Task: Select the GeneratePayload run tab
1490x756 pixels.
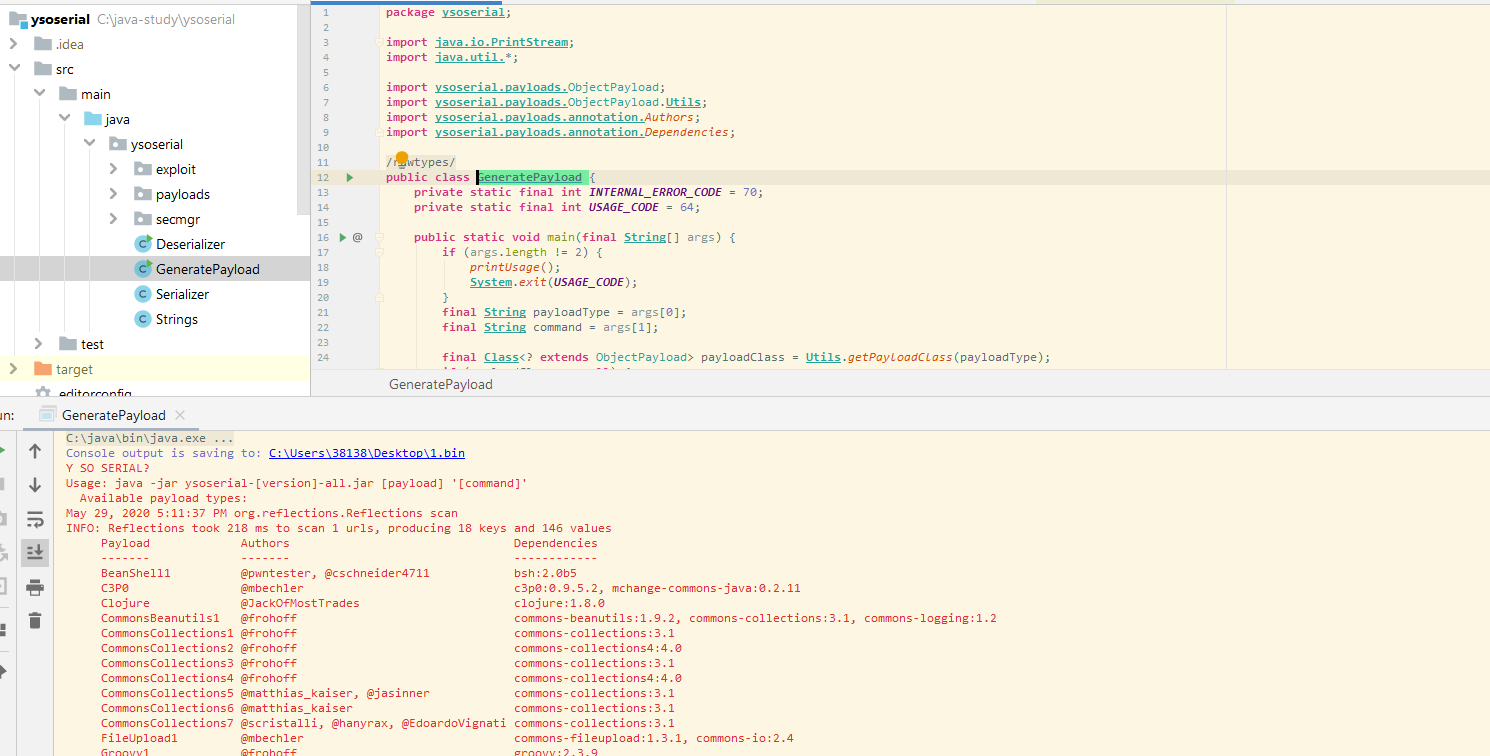Action: click(113, 415)
